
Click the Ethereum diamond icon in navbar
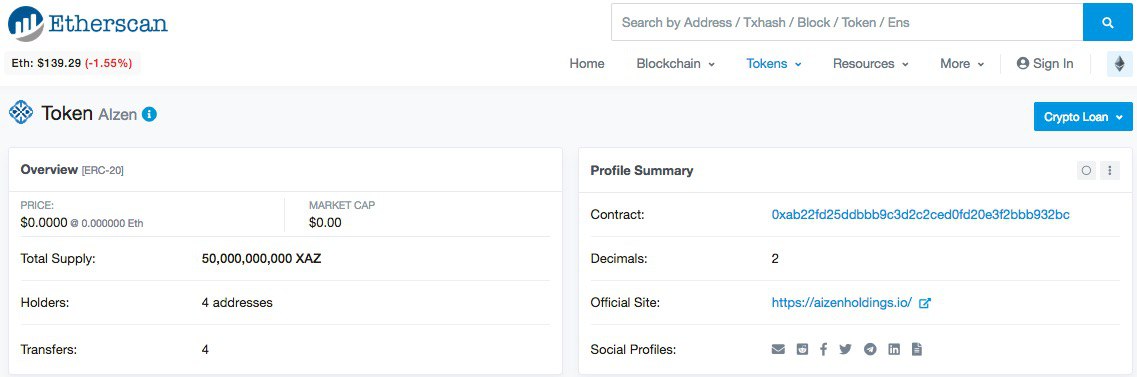pyautogui.click(x=1120, y=64)
